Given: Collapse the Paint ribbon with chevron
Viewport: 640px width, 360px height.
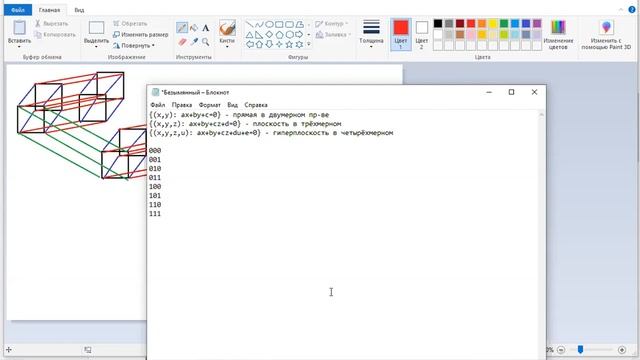Looking at the screenshot, I should (621, 9).
